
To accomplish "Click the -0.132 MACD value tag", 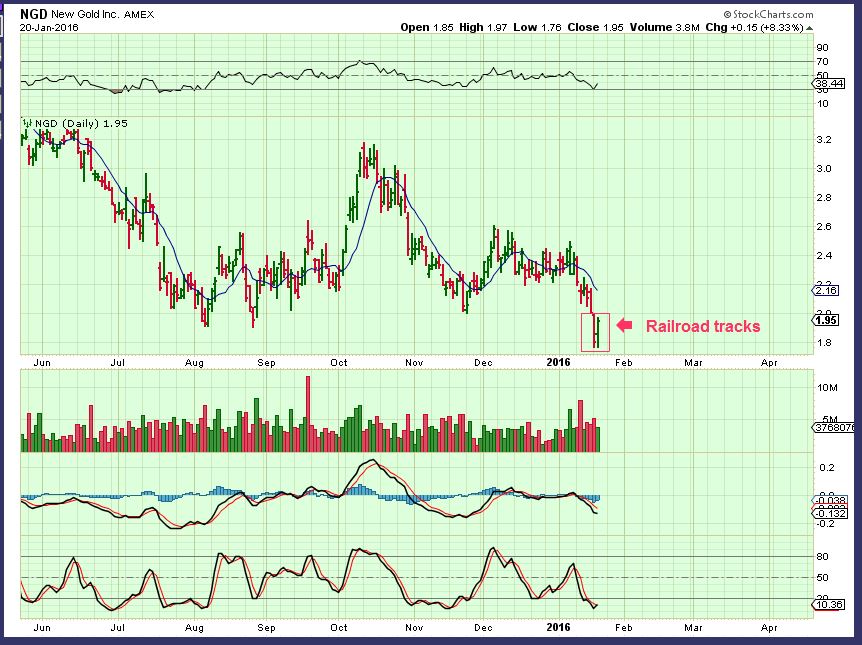I will click(827, 515).
